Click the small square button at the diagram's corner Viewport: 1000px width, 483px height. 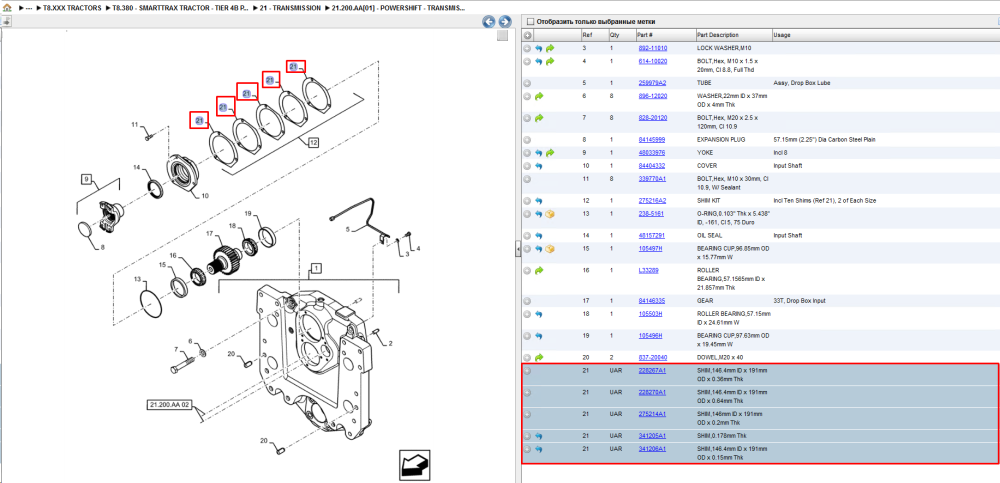pos(503,36)
